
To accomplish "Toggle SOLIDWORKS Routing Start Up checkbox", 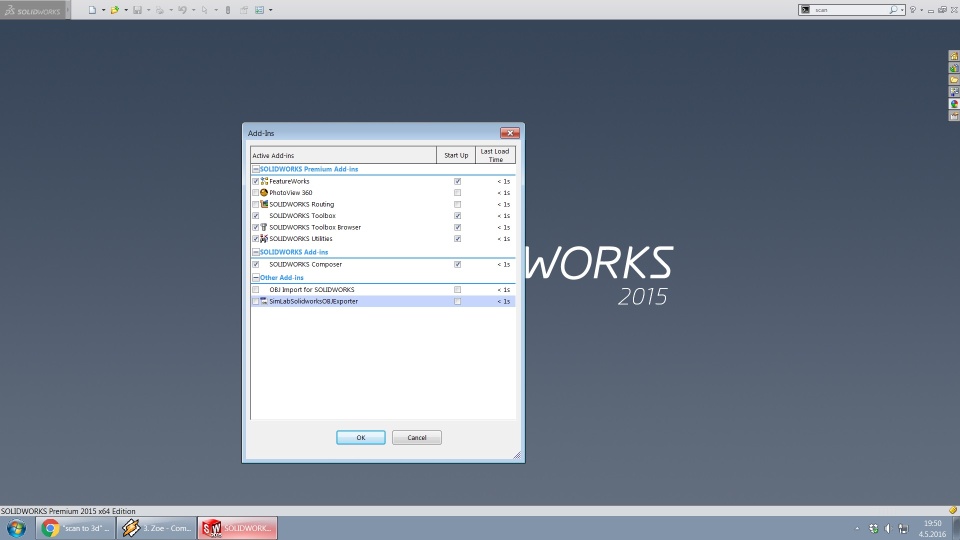I will pyautogui.click(x=457, y=204).
